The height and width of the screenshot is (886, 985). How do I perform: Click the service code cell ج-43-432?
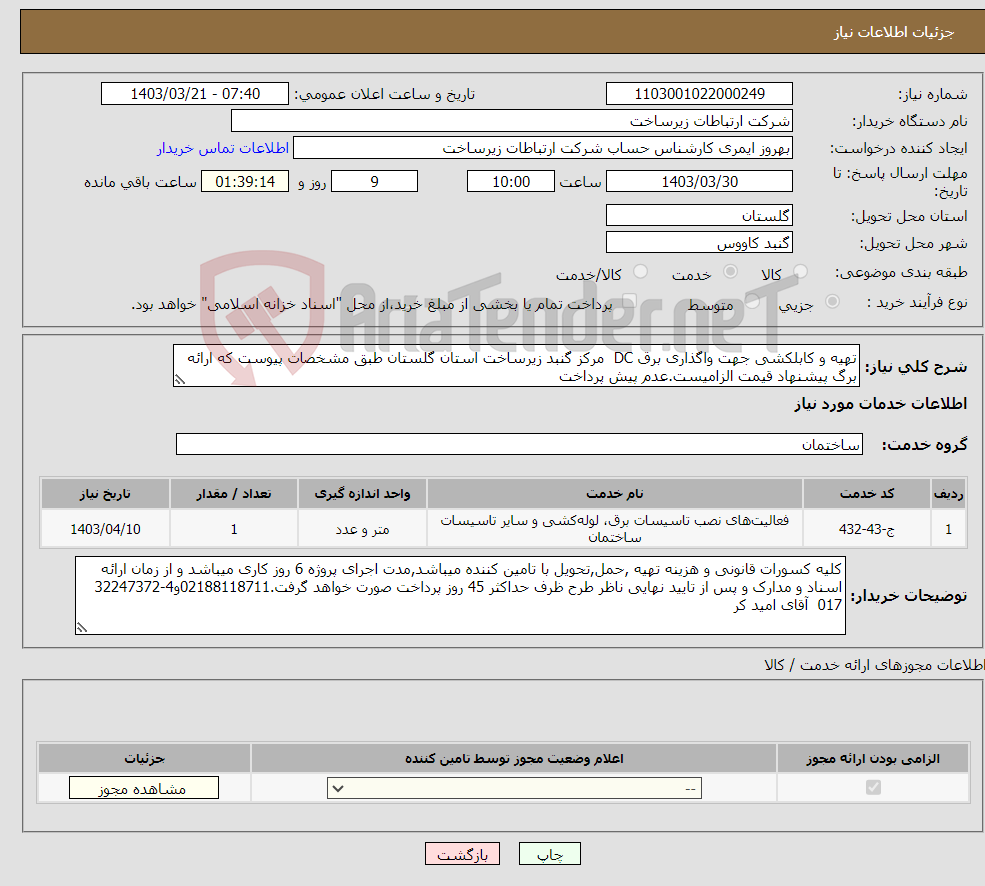(x=866, y=529)
